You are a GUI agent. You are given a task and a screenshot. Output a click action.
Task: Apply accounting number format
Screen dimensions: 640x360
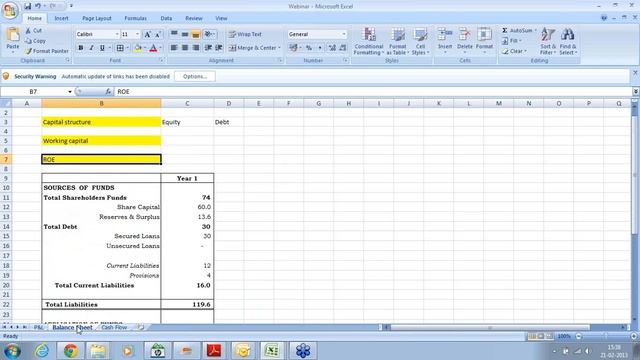coord(293,48)
